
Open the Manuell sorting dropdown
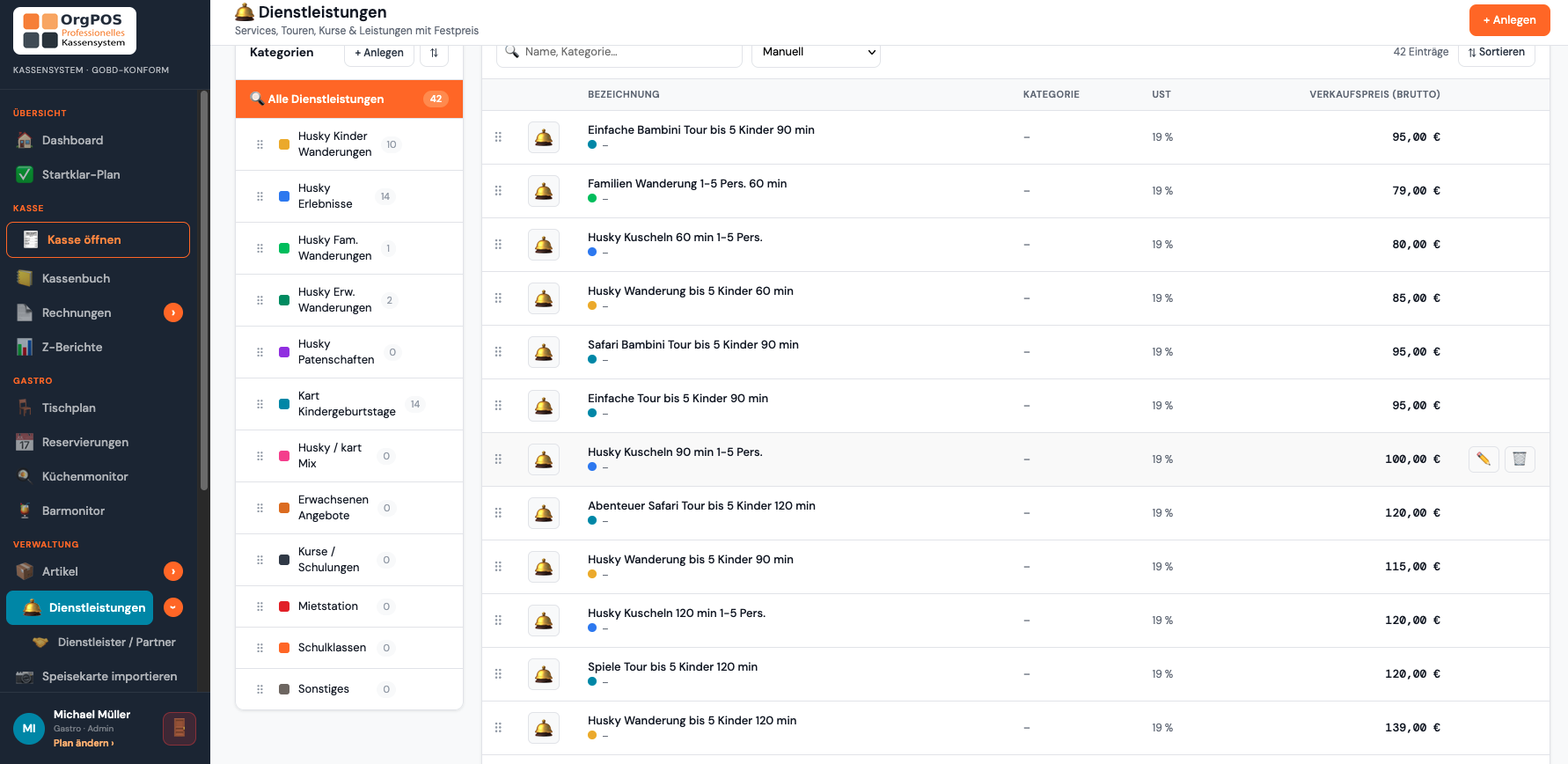[816, 52]
